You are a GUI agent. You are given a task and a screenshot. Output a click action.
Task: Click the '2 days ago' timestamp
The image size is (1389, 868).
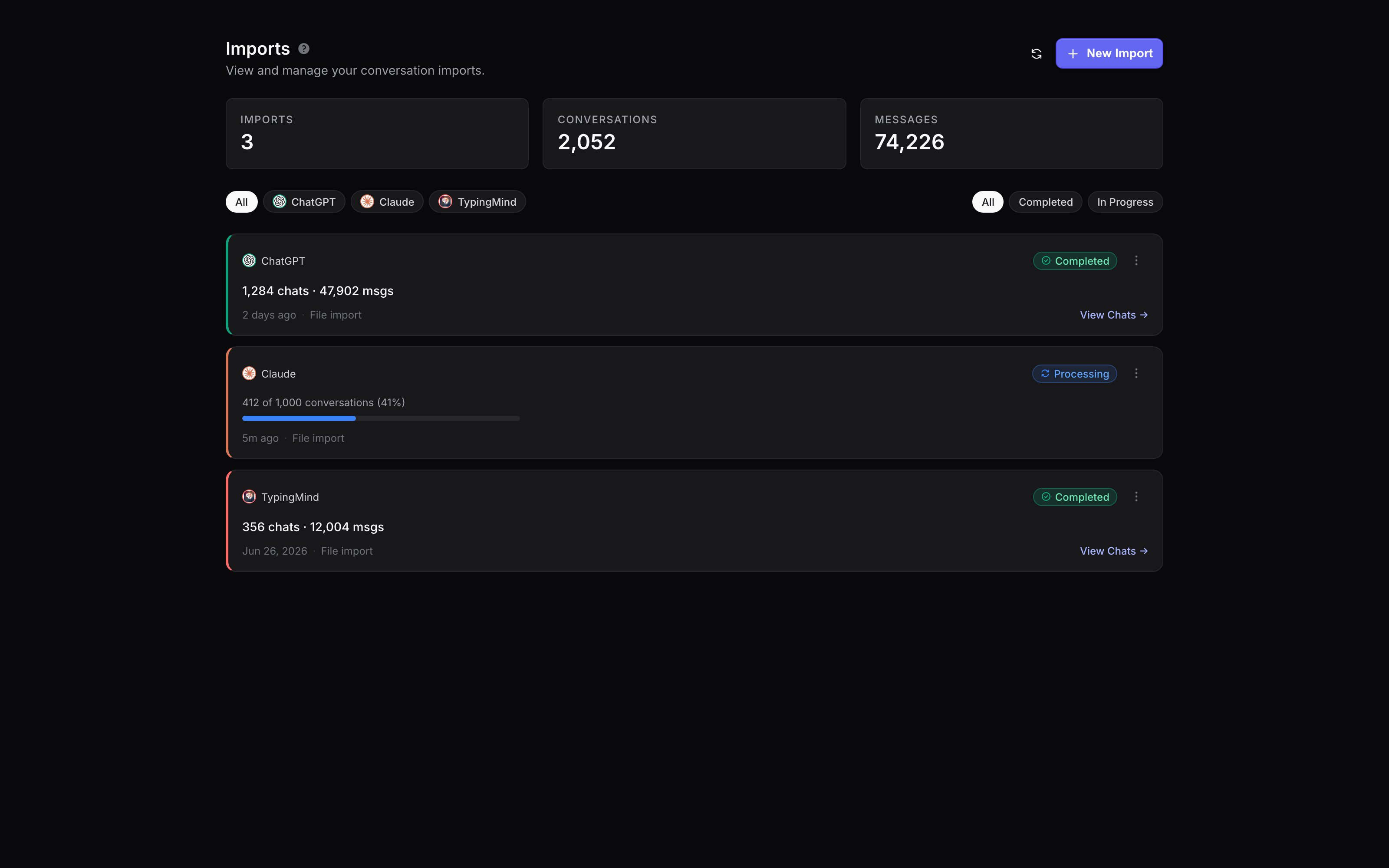[x=269, y=315]
